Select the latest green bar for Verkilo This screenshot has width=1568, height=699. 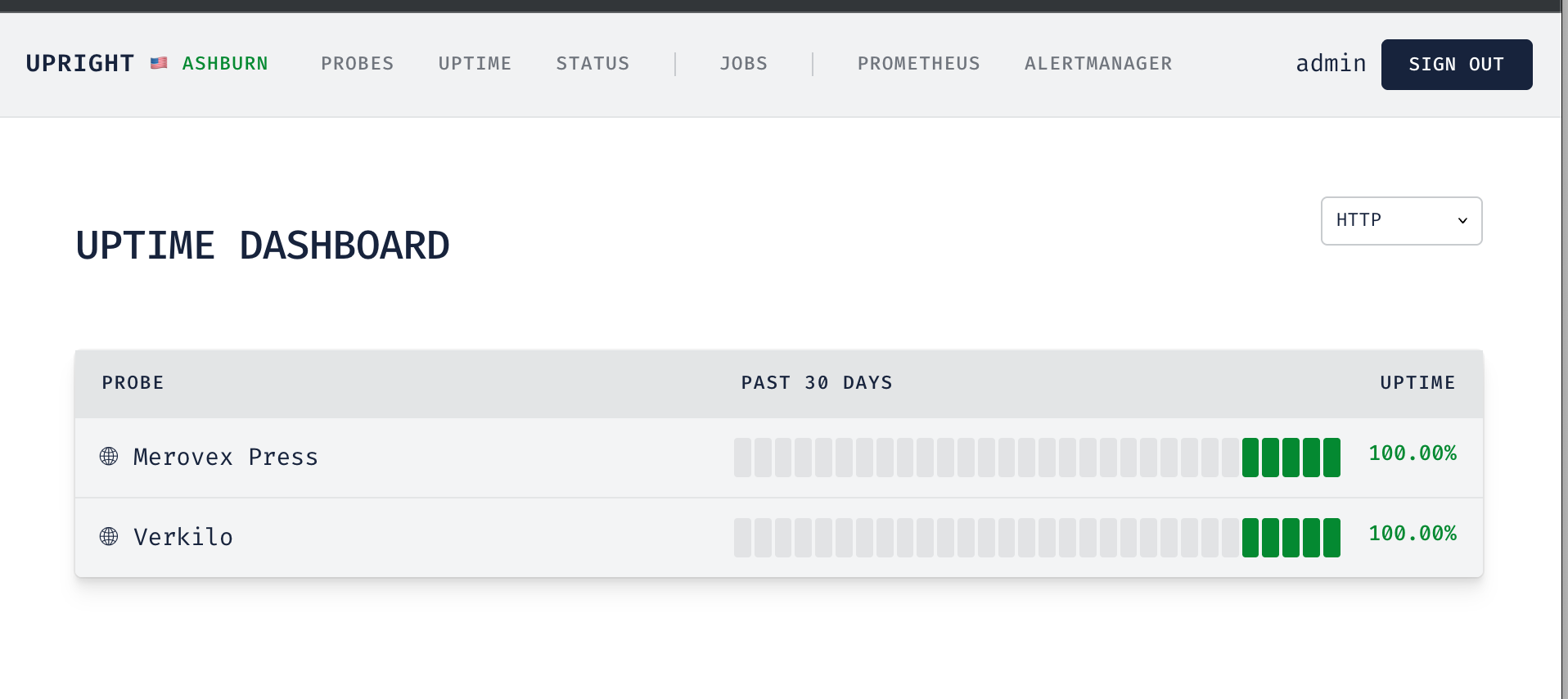tap(1331, 537)
